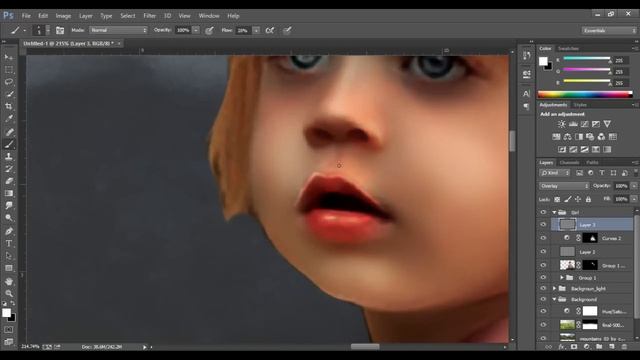The width and height of the screenshot is (640, 360).
Task: Open the Image menu
Action: (x=63, y=16)
